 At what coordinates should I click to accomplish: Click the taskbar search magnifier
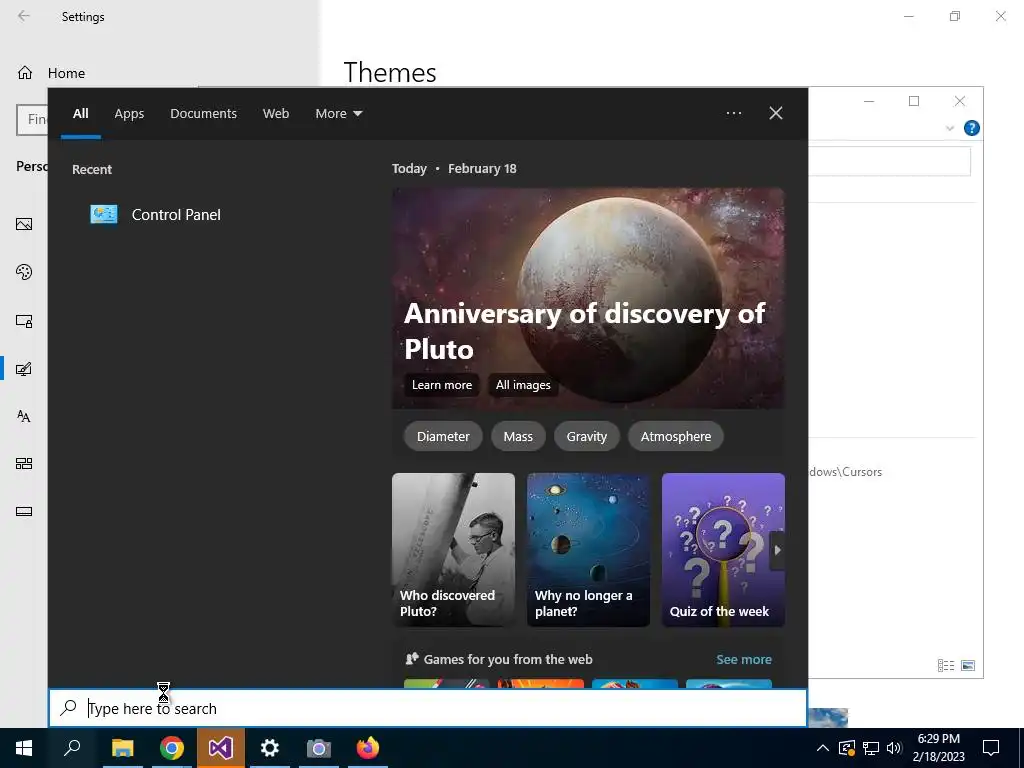(72, 748)
